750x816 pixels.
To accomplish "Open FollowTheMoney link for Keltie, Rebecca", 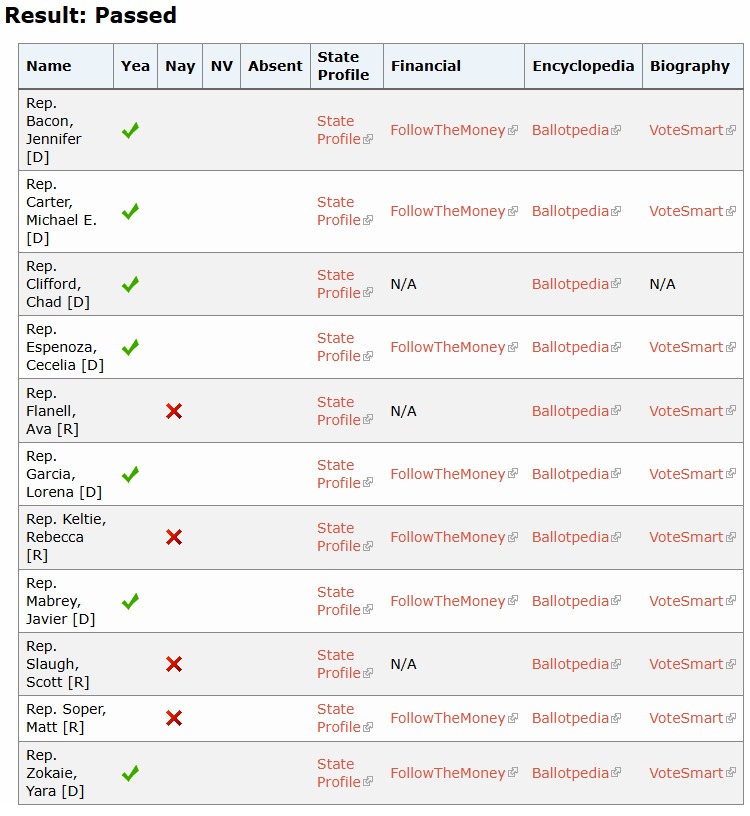I will coord(454,537).
